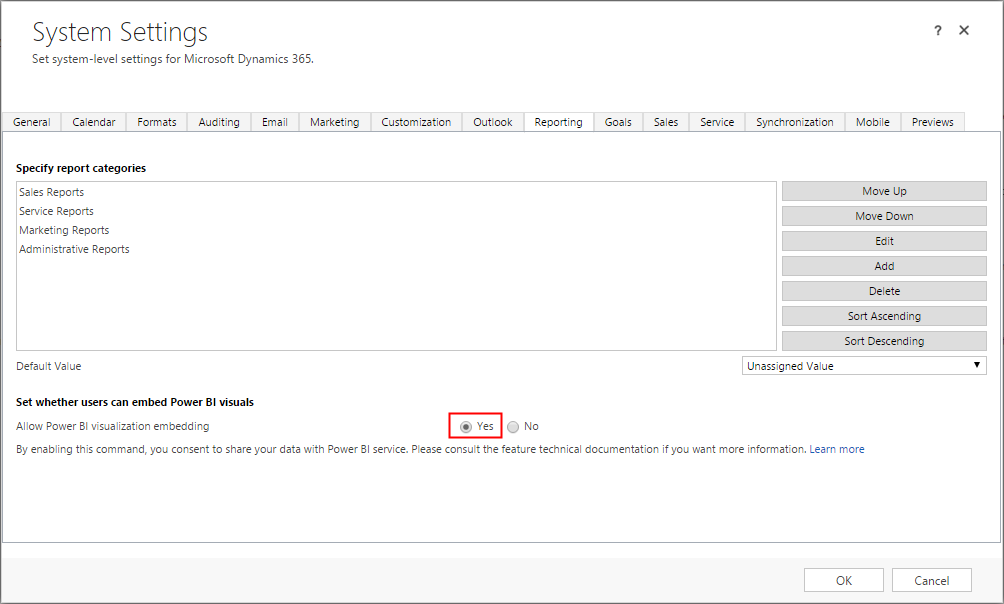This screenshot has height=604, width=1004.
Task: Click the Move Down button
Action: tap(884, 216)
